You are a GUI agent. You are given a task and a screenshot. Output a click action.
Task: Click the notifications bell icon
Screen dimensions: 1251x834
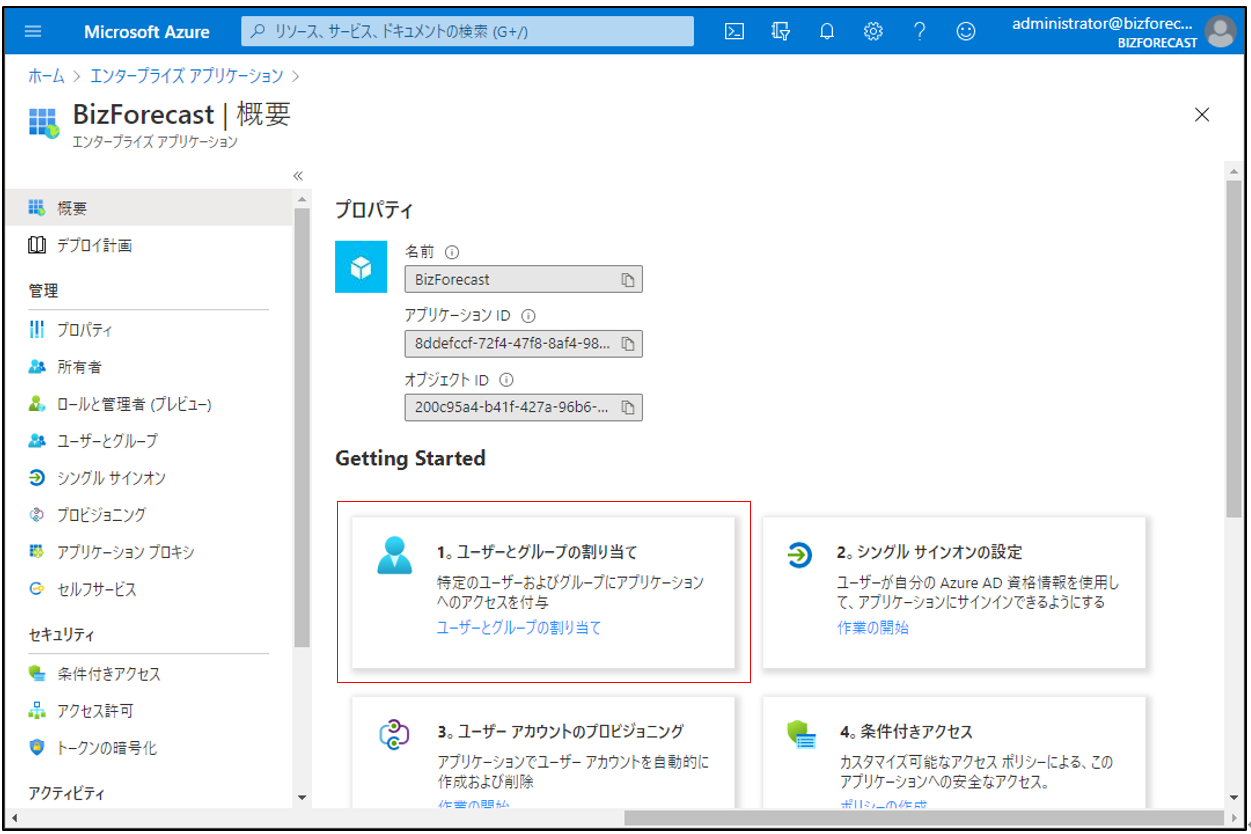click(827, 31)
